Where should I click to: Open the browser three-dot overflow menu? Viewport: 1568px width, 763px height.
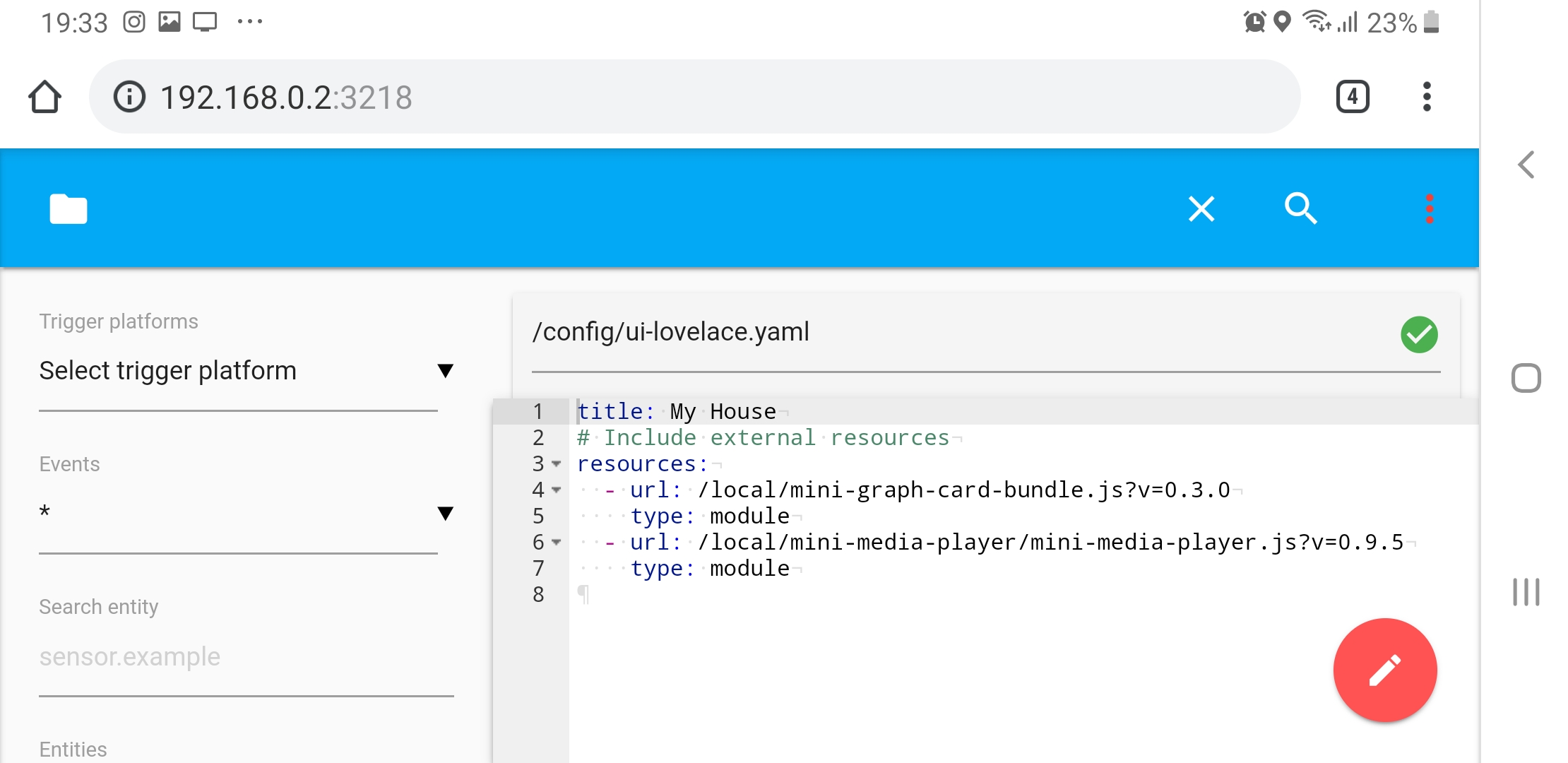click(1427, 97)
